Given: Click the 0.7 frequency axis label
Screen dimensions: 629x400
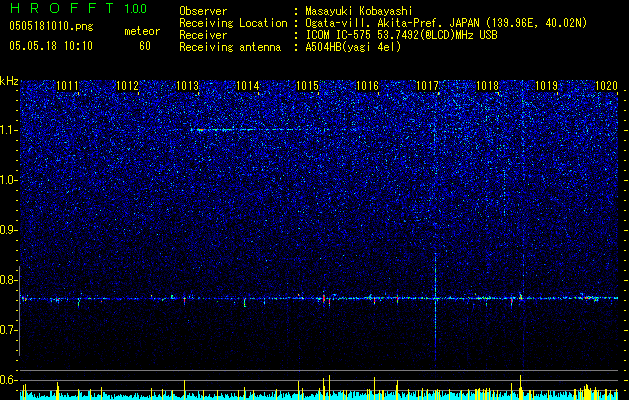Looking at the screenshot, I should coord(8,330).
